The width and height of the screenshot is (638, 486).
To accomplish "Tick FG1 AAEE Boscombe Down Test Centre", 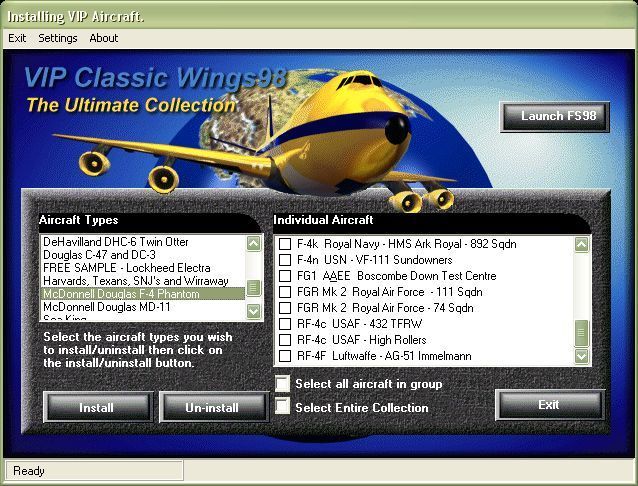I will click(x=285, y=276).
